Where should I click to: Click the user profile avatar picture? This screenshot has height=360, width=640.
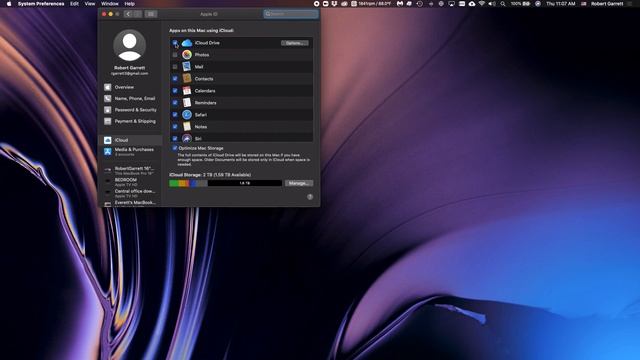(x=129, y=45)
